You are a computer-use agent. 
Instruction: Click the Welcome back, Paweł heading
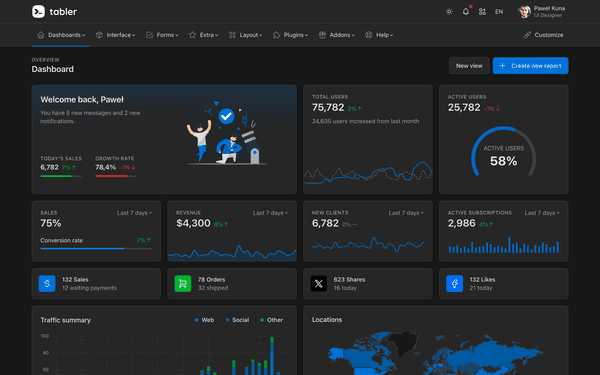click(x=82, y=100)
